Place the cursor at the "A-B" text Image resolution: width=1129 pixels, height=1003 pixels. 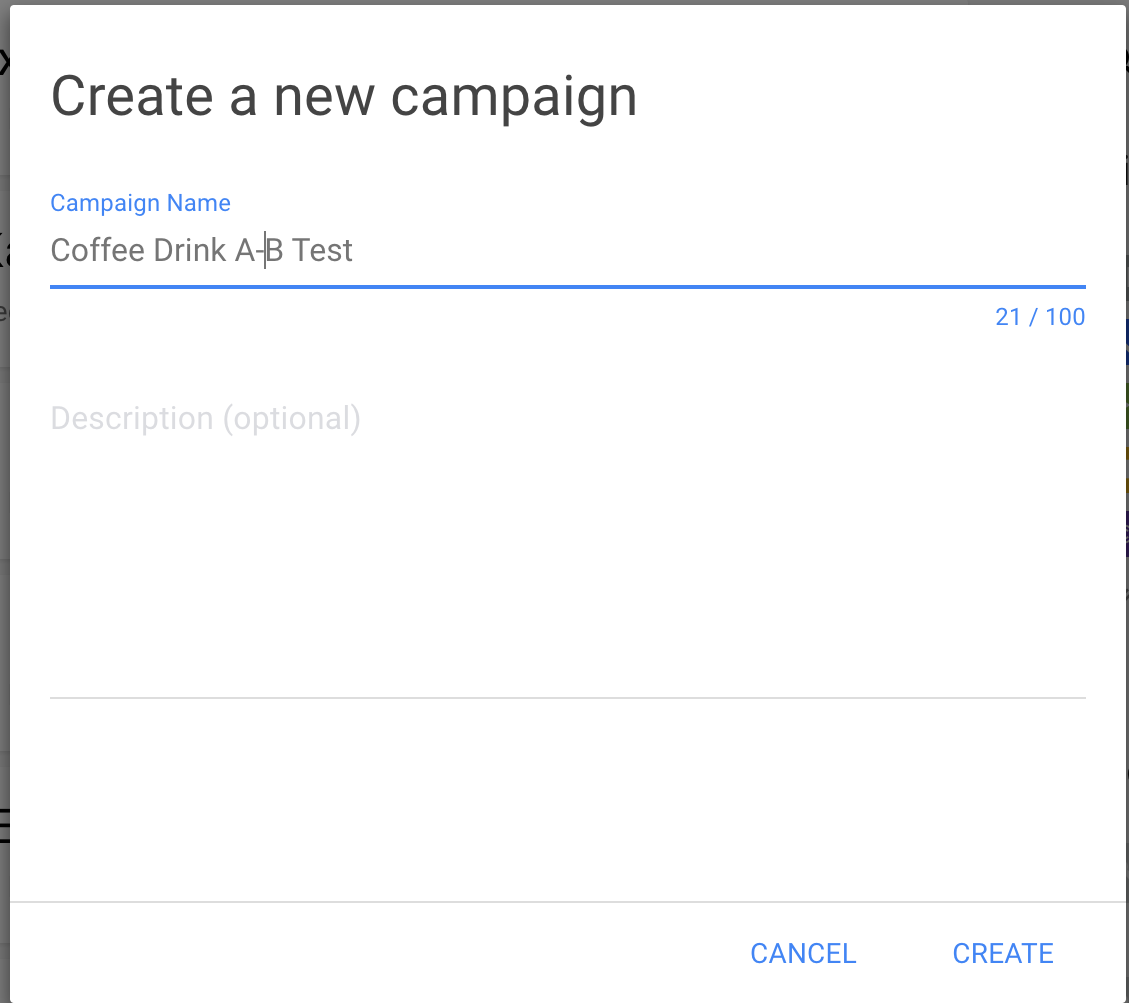click(259, 250)
